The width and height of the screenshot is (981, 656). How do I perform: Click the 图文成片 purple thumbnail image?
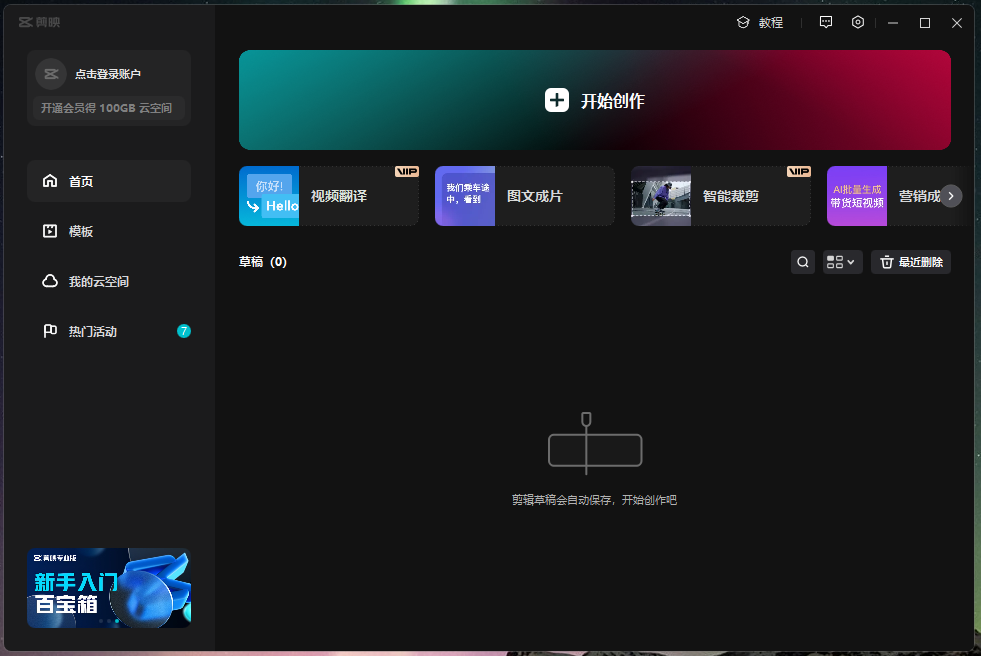[x=465, y=196]
